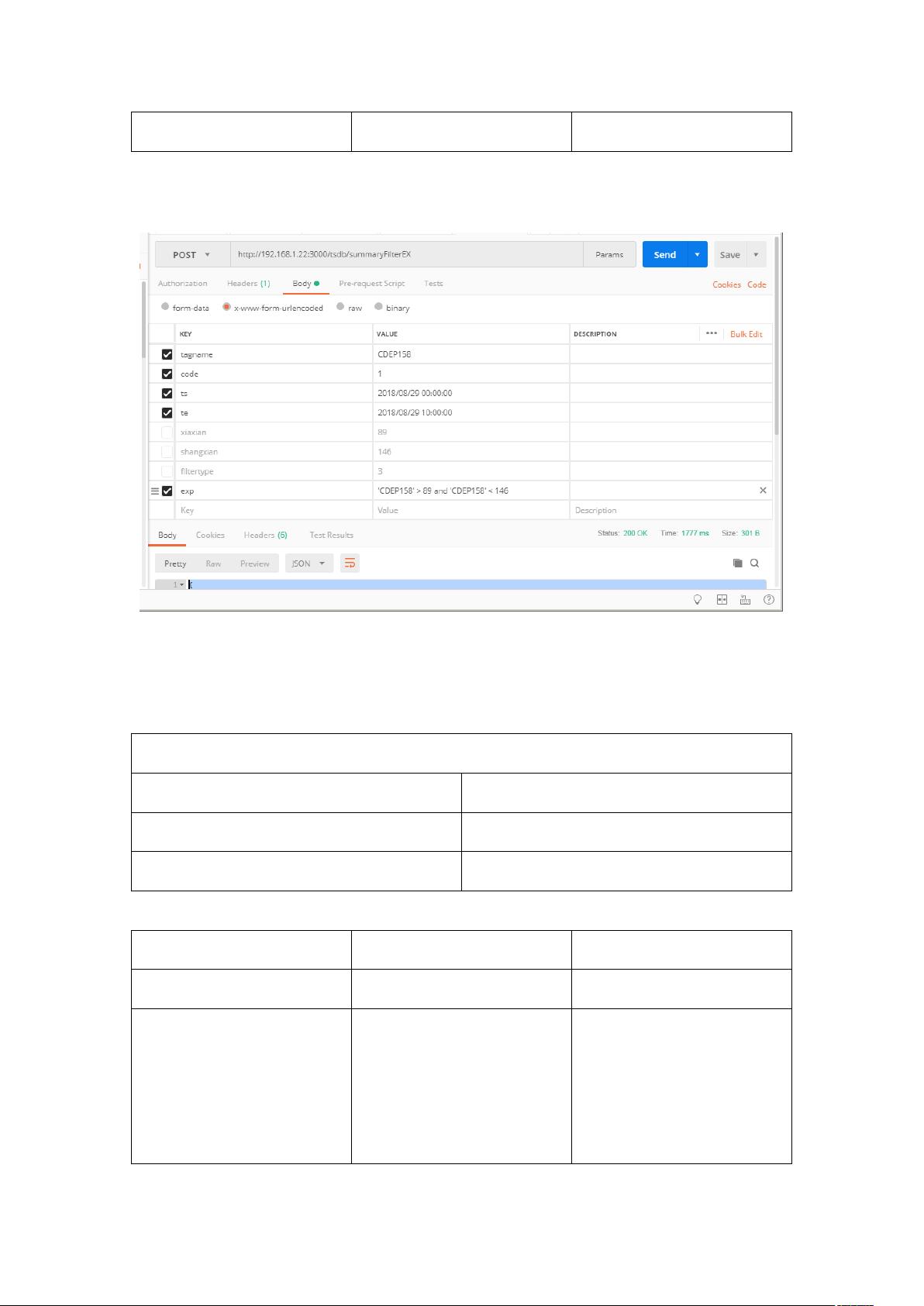Send the POST request
This screenshot has width=924, height=1306.
tap(665, 254)
